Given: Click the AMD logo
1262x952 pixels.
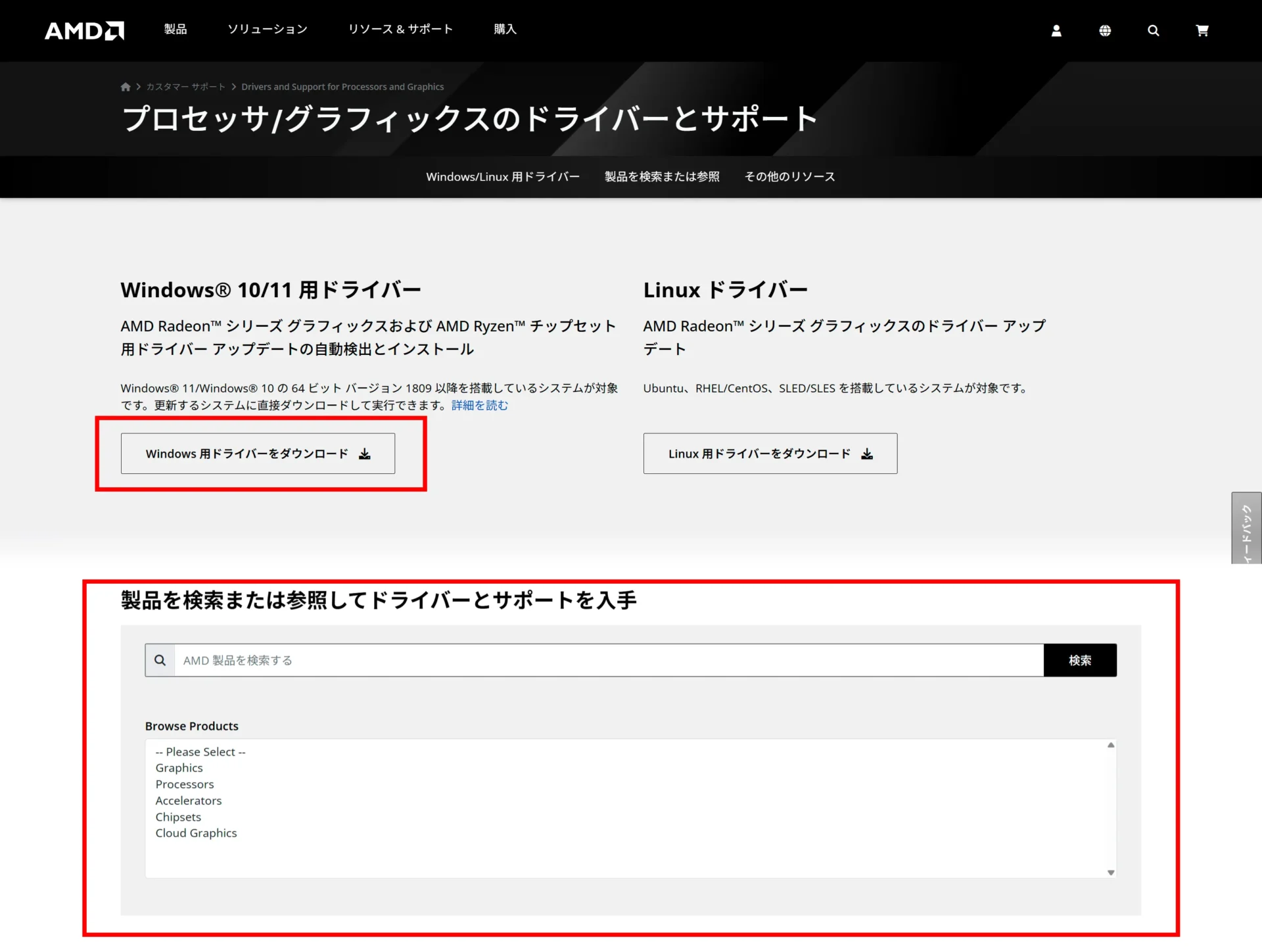Looking at the screenshot, I should pos(84,31).
